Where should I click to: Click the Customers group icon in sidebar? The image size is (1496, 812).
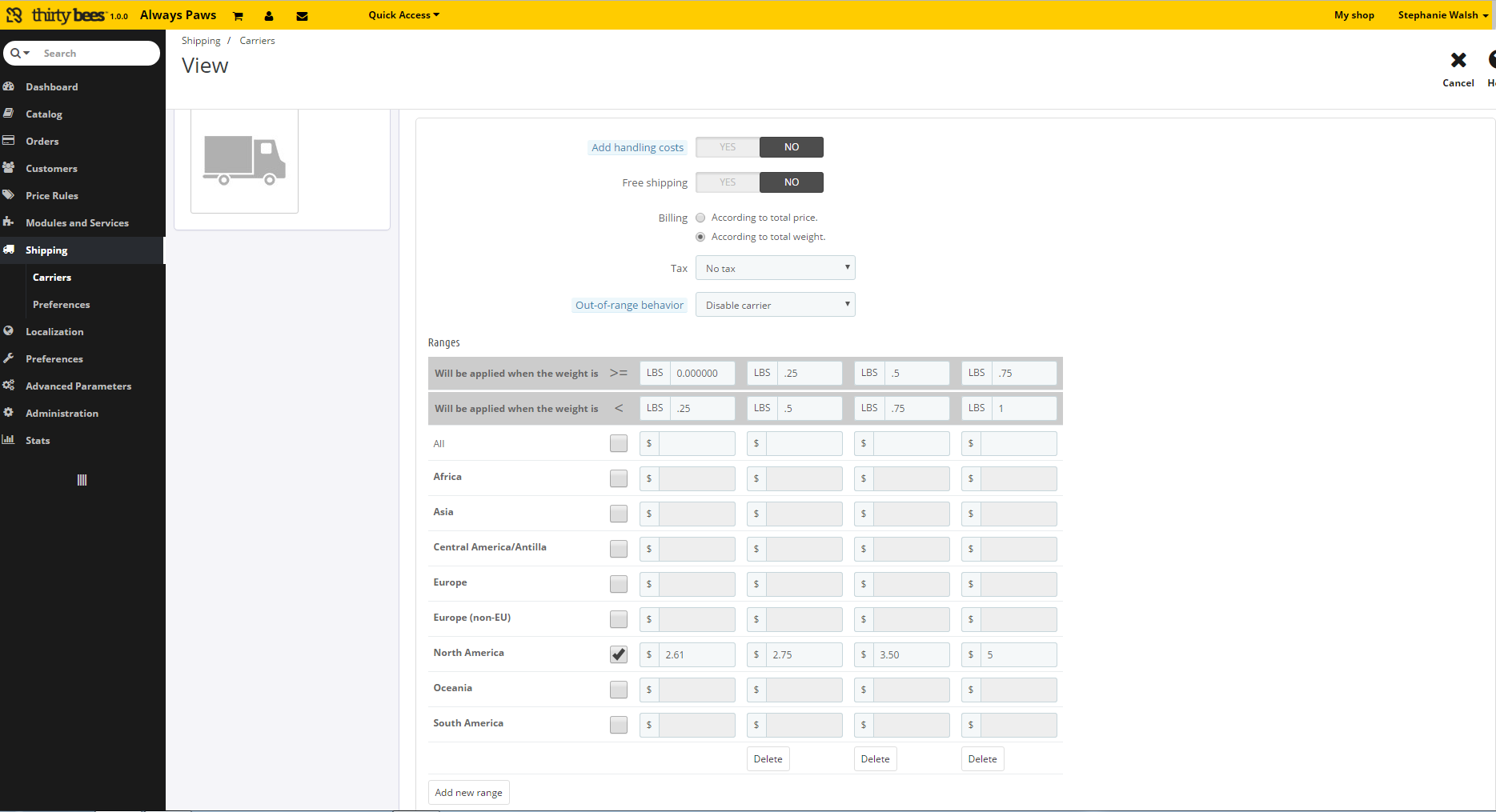tap(9, 168)
